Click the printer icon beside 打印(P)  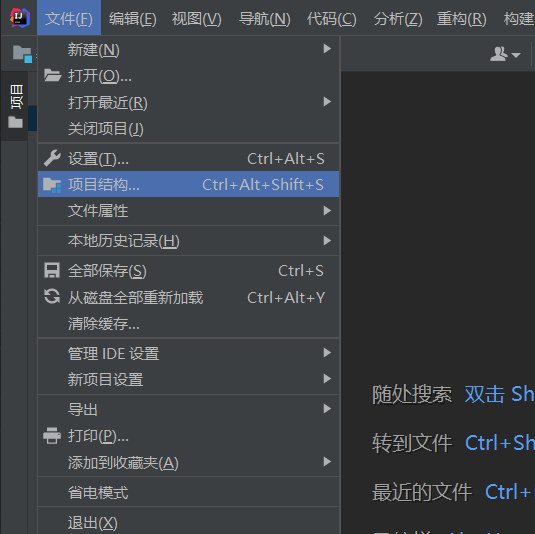click(52, 435)
